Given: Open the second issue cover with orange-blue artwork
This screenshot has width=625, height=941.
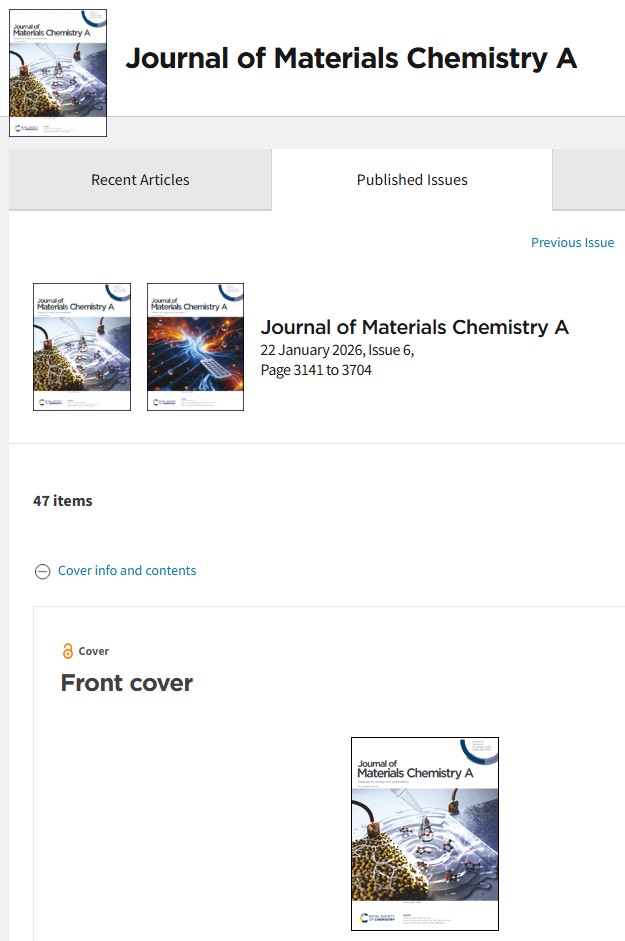Looking at the screenshot, I should [195, 346].
